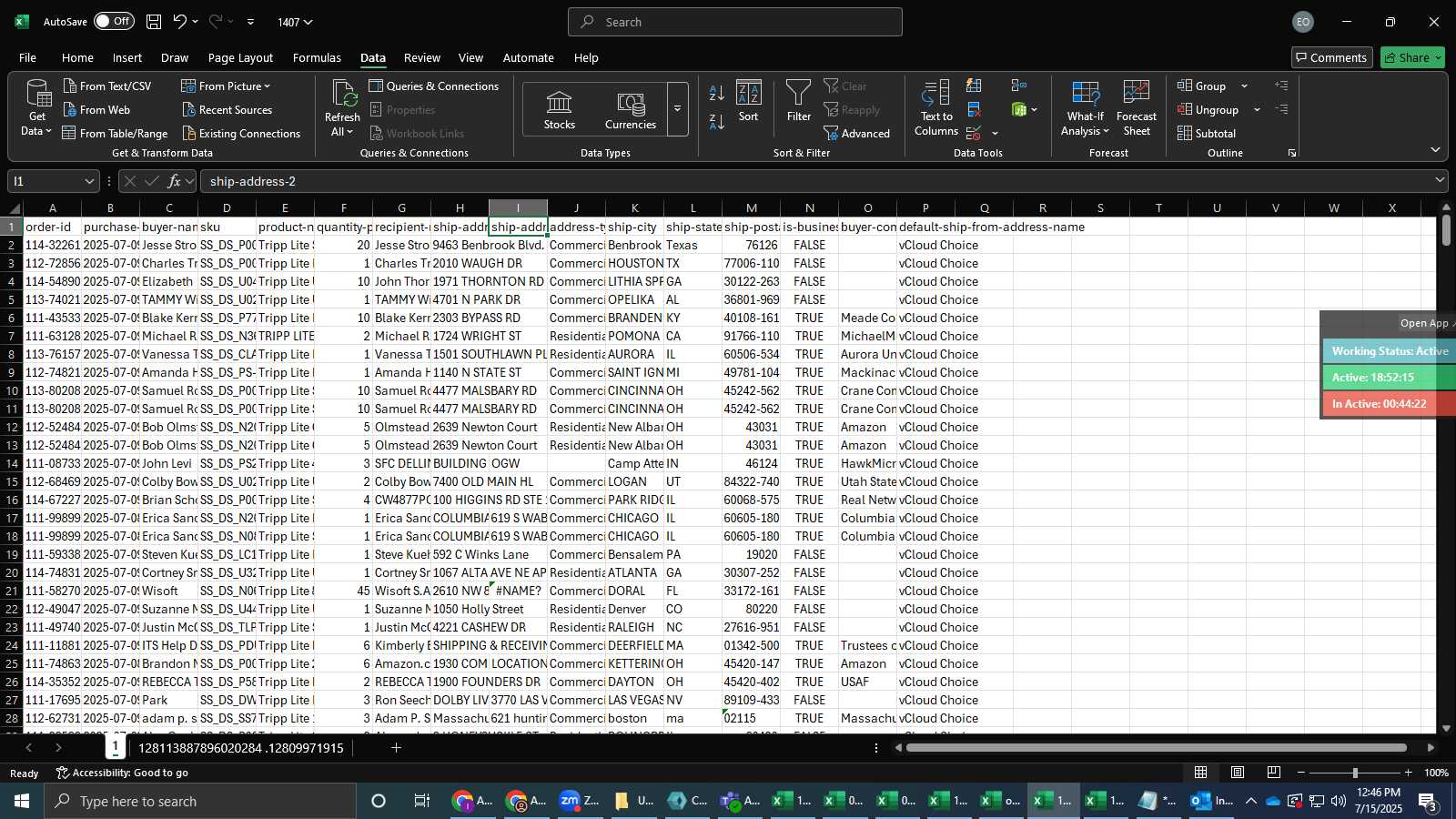Click the Select All corner triangle

[12, 208]
